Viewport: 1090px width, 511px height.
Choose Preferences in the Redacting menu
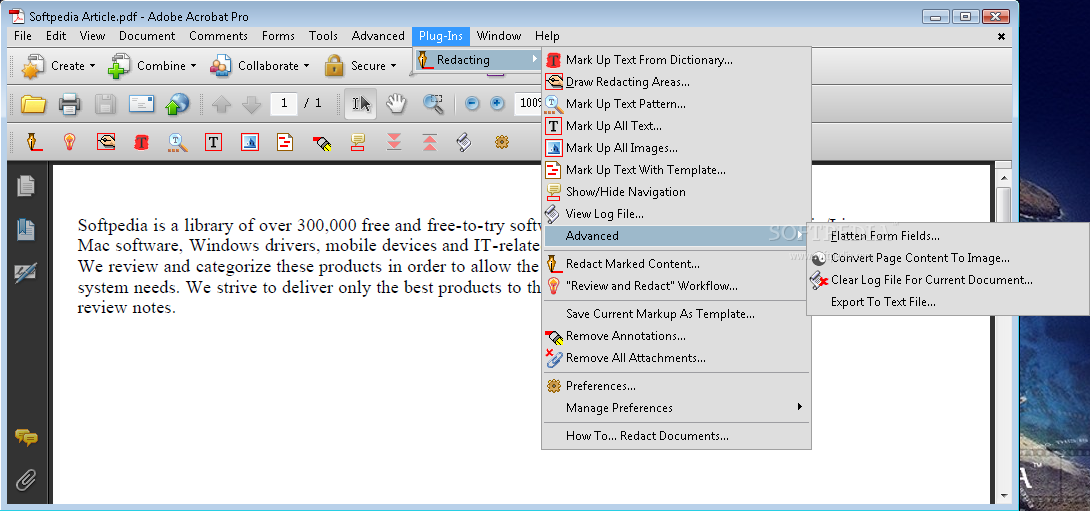[676, 386]
